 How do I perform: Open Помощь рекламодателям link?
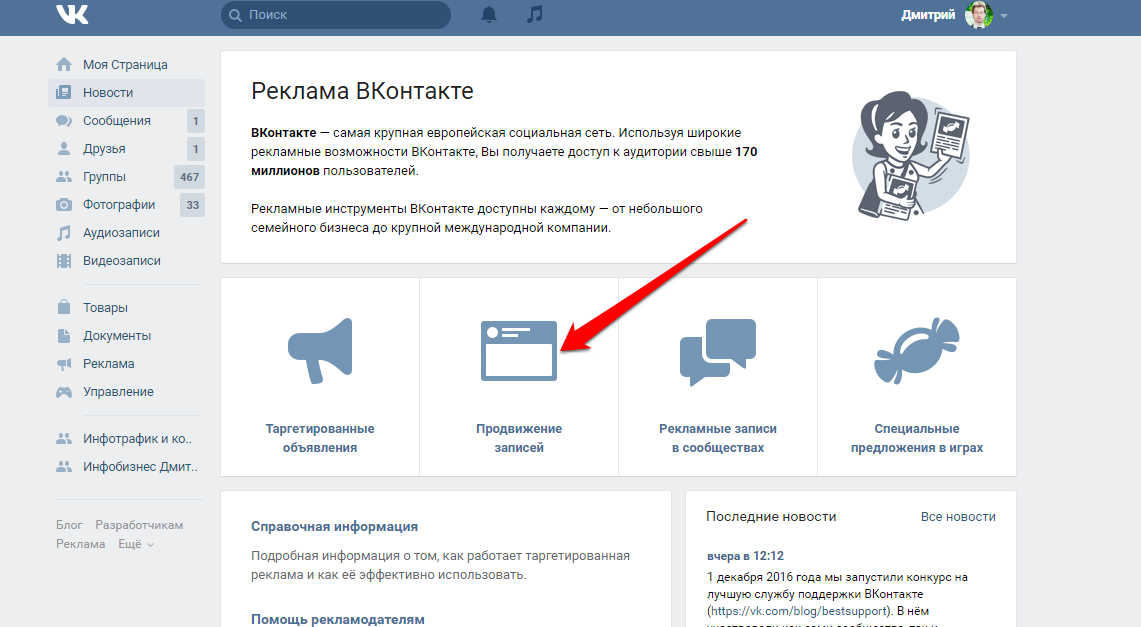click(x=338, y=620)
